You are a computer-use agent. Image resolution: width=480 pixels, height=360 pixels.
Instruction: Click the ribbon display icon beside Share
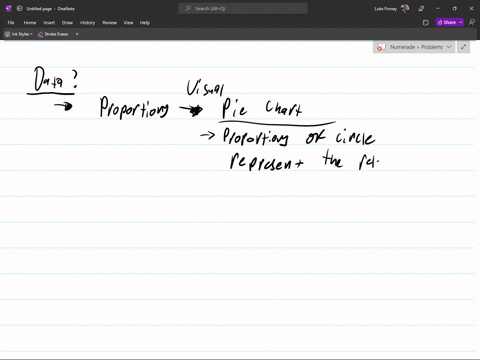[472, 22]
